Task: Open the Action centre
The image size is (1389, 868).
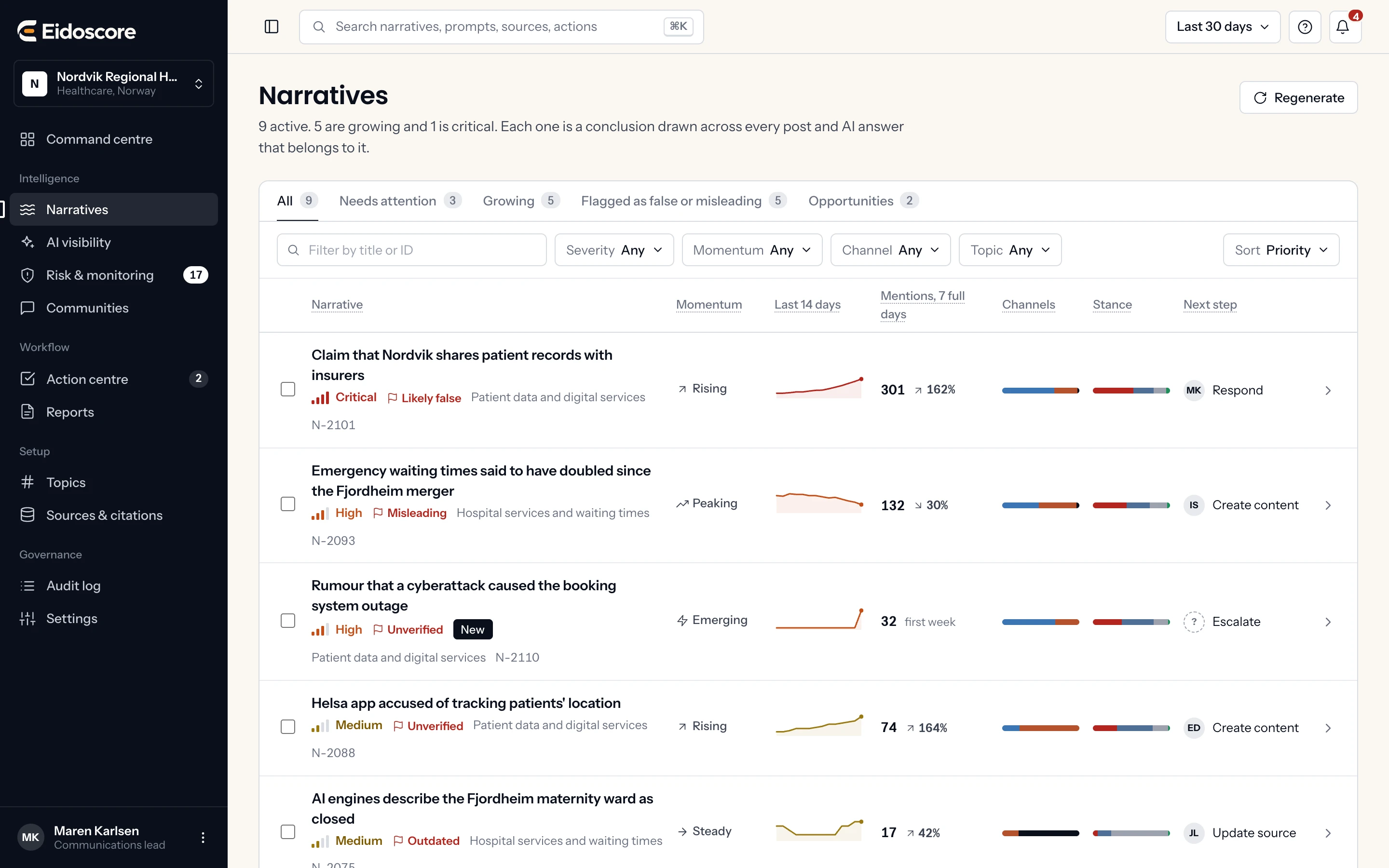Action: pos(114,379)
